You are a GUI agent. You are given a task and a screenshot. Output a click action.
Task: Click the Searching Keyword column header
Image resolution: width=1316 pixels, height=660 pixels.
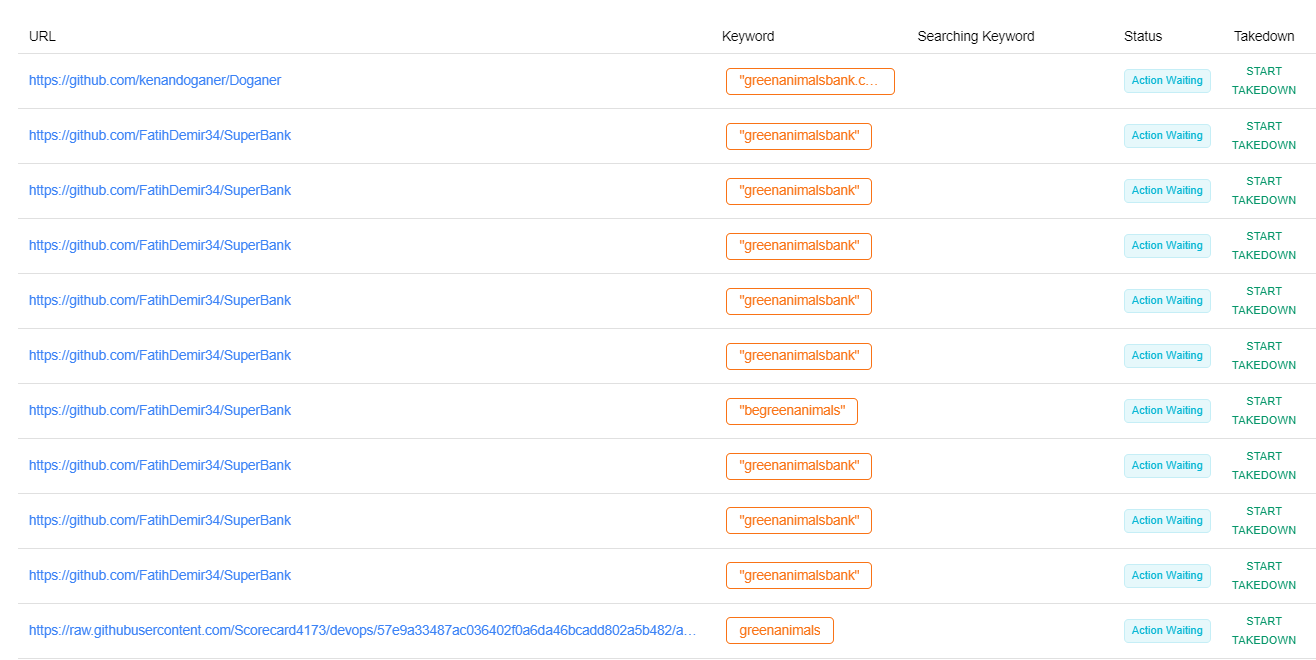click(x=976, y=36)
